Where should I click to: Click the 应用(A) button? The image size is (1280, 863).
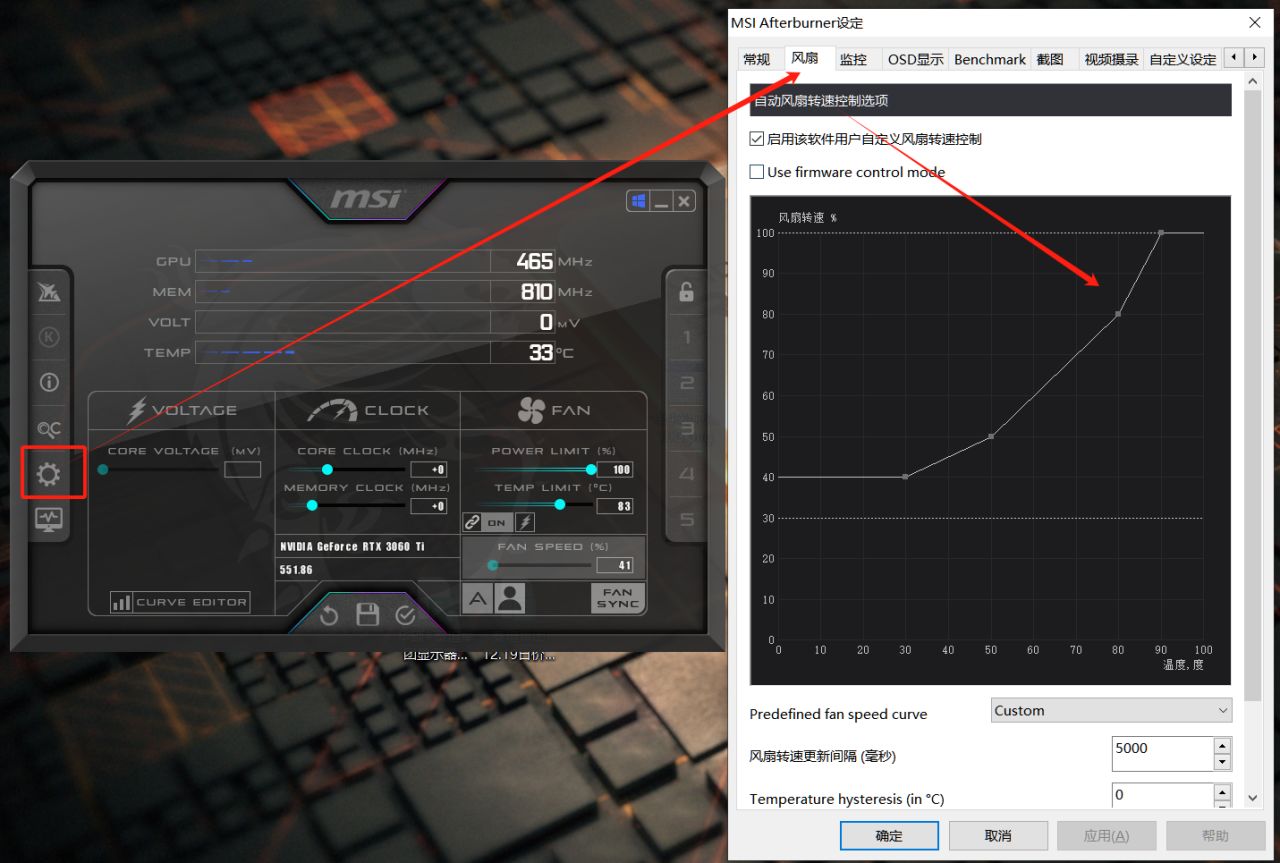(1107, 836)
